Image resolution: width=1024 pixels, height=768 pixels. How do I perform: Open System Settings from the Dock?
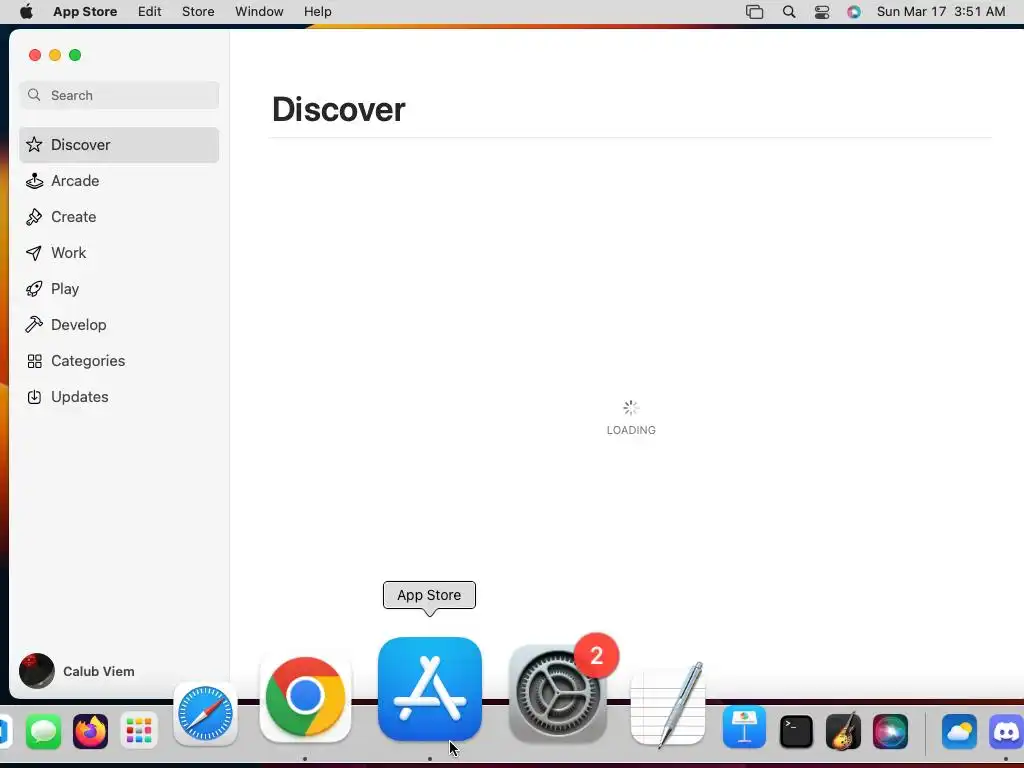click(x=558, y=694)
